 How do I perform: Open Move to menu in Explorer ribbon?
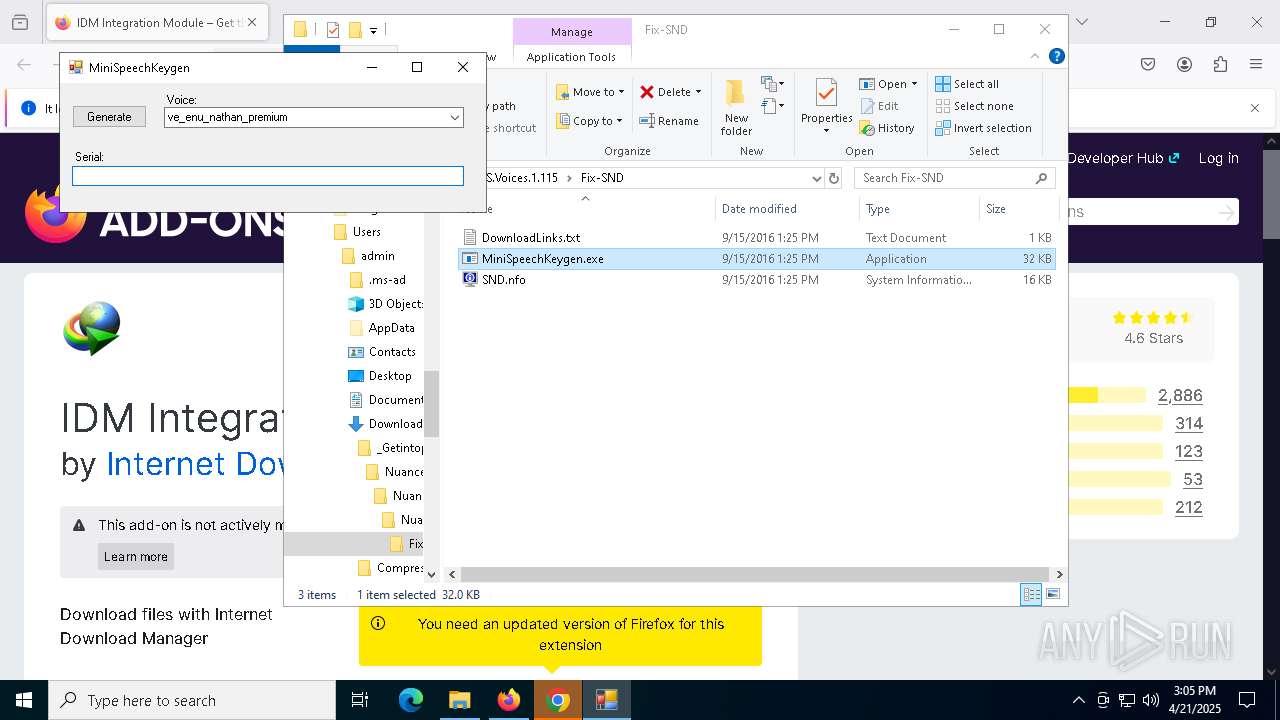click(590, 92)
